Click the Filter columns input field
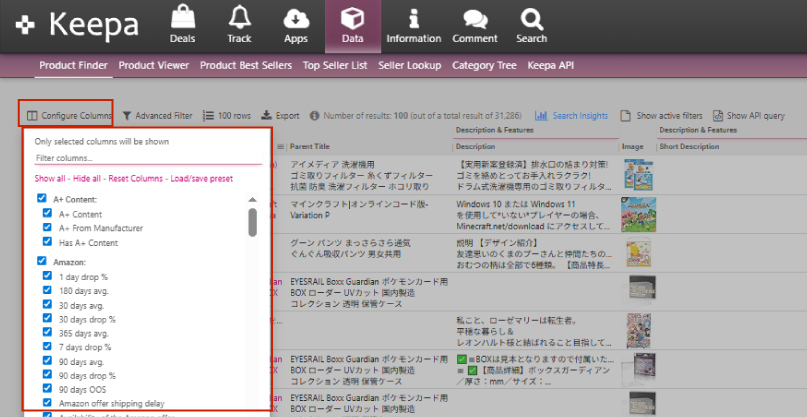Image resolution: width=807 pixels, height=417 pixels. (148, 158)
